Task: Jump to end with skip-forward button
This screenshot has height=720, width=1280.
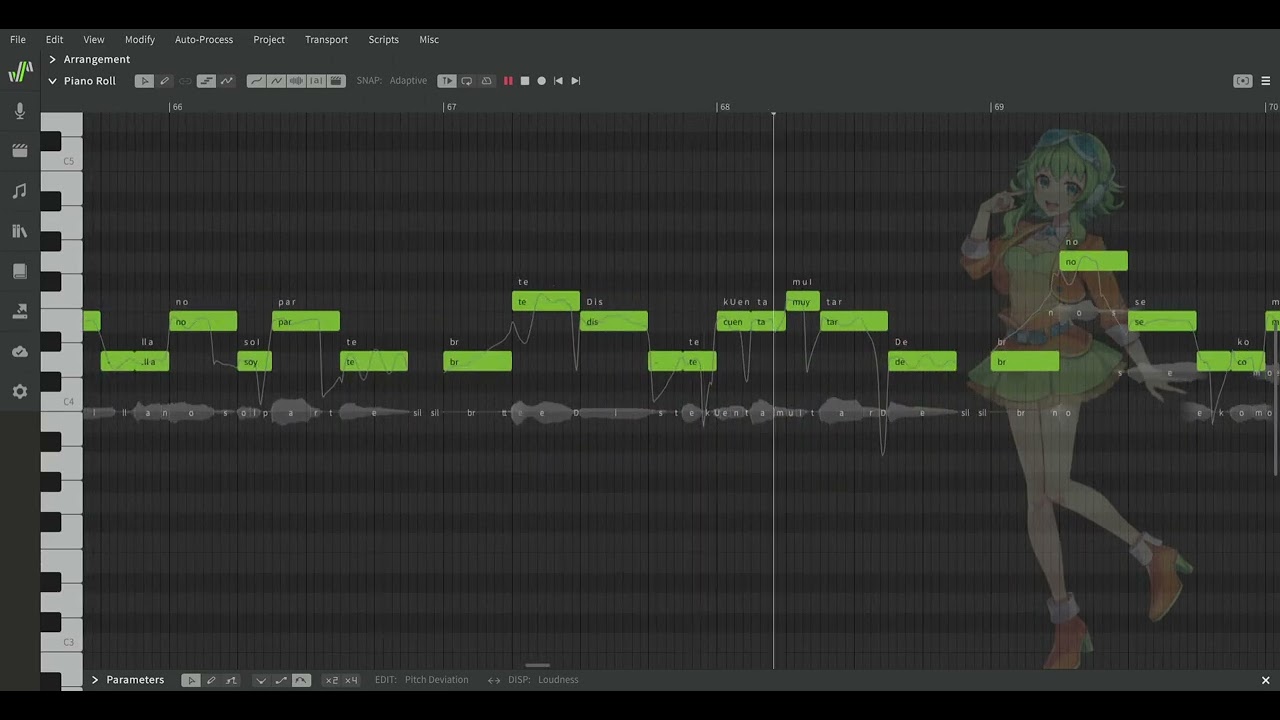Action: pos(575,81)
